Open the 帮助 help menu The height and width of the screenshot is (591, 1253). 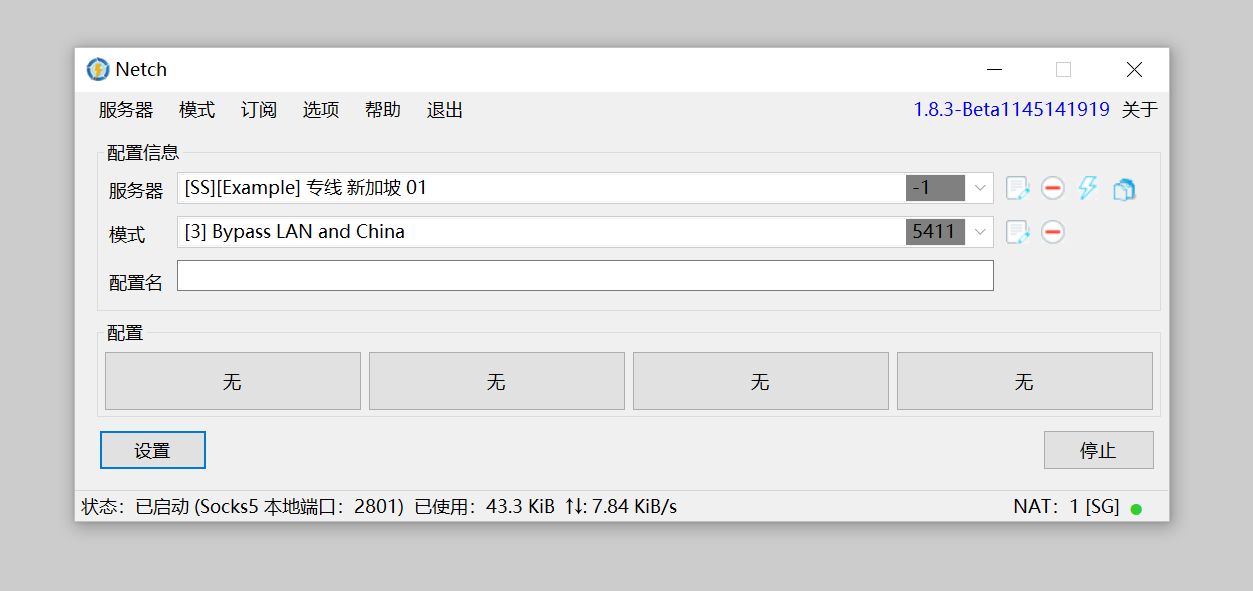coord(383,110)
